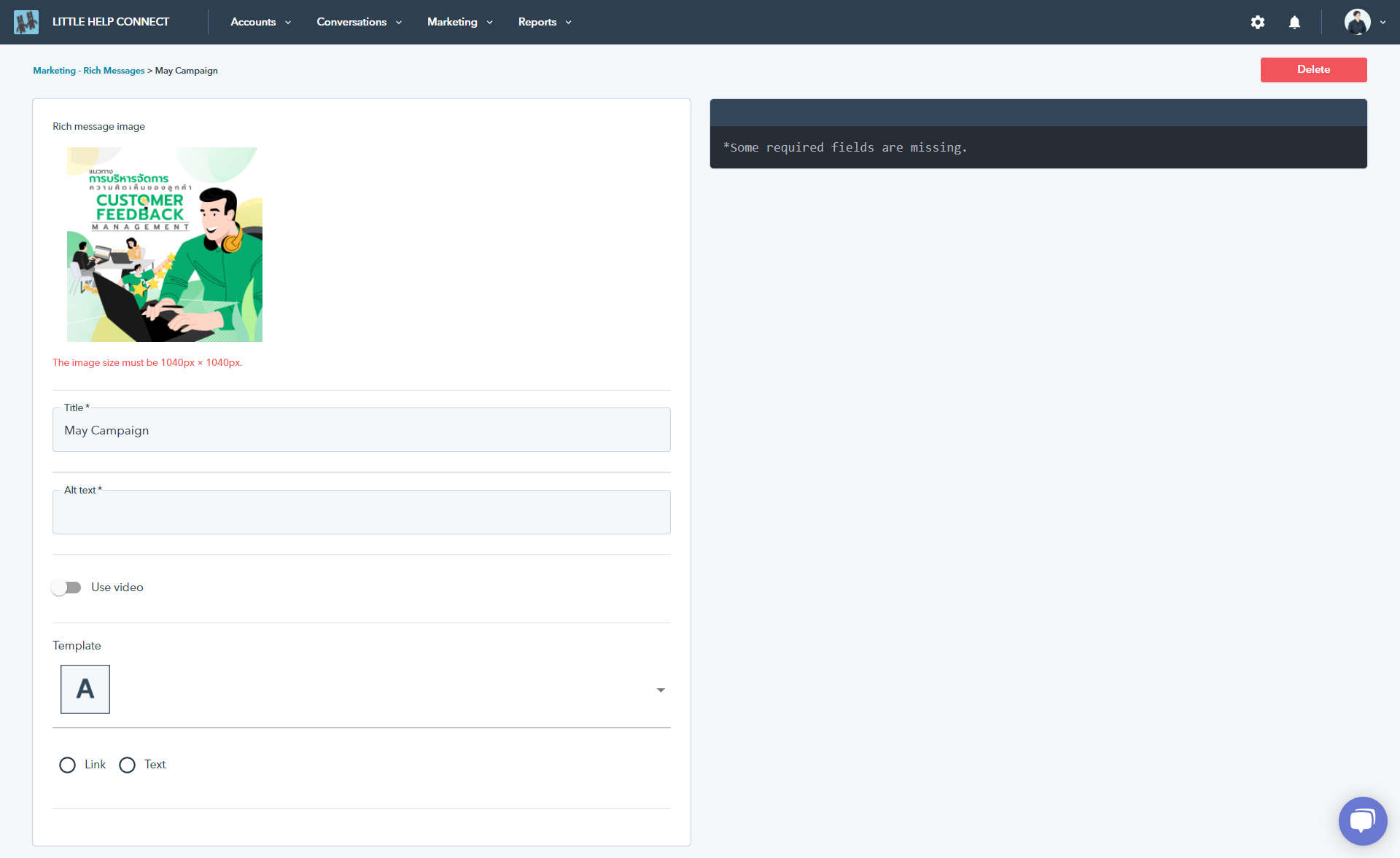Open the Conversations menu
The image size is (1400, 858).
pos(359,22)
